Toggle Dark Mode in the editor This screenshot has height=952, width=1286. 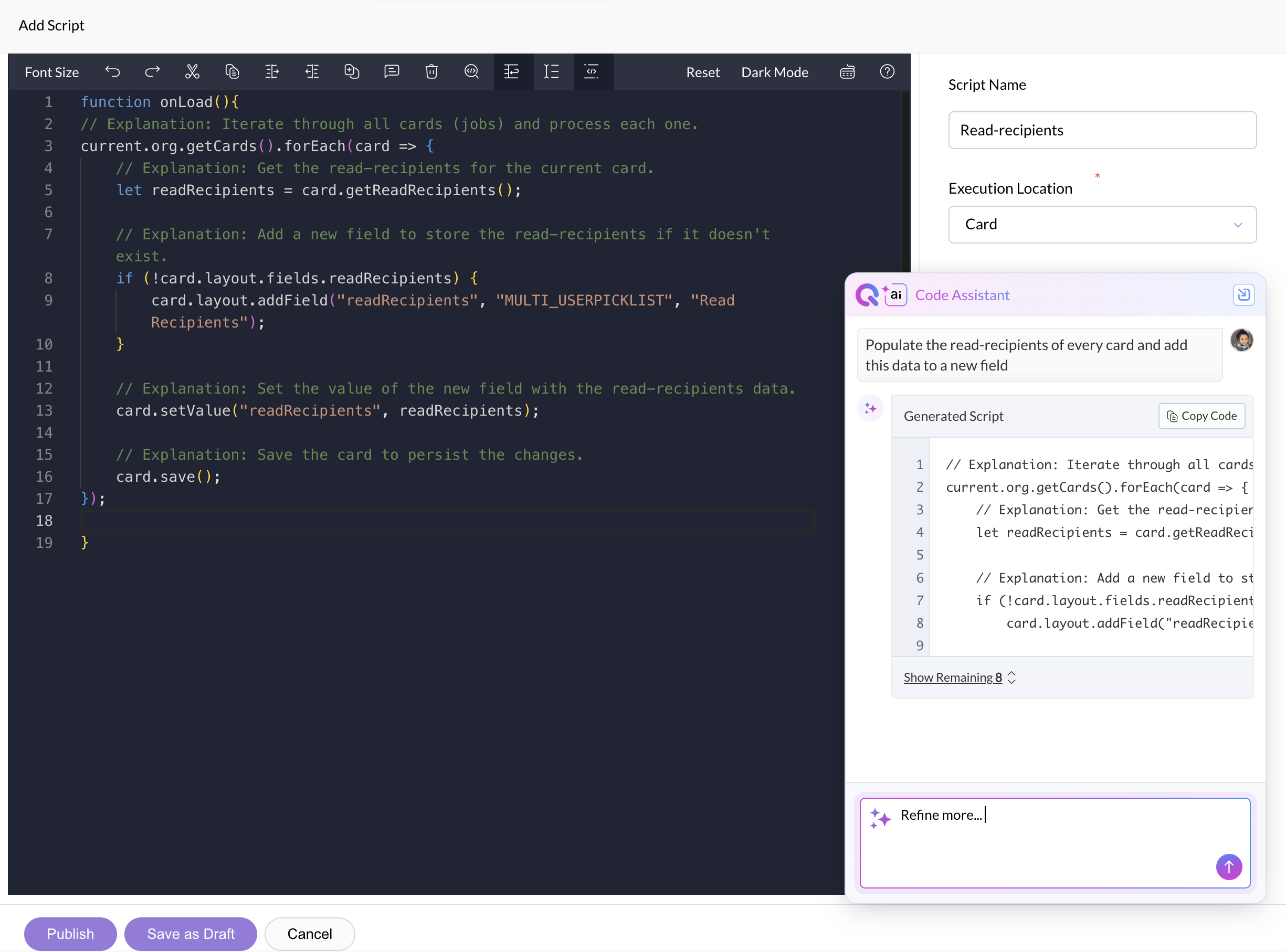coord(774,72)
